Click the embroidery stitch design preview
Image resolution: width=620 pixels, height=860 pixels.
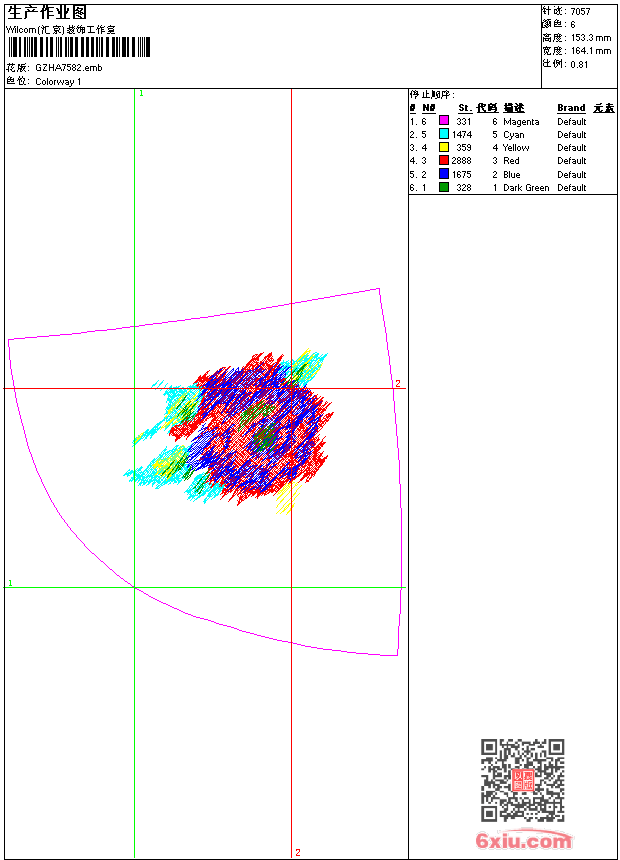[240, 430]
